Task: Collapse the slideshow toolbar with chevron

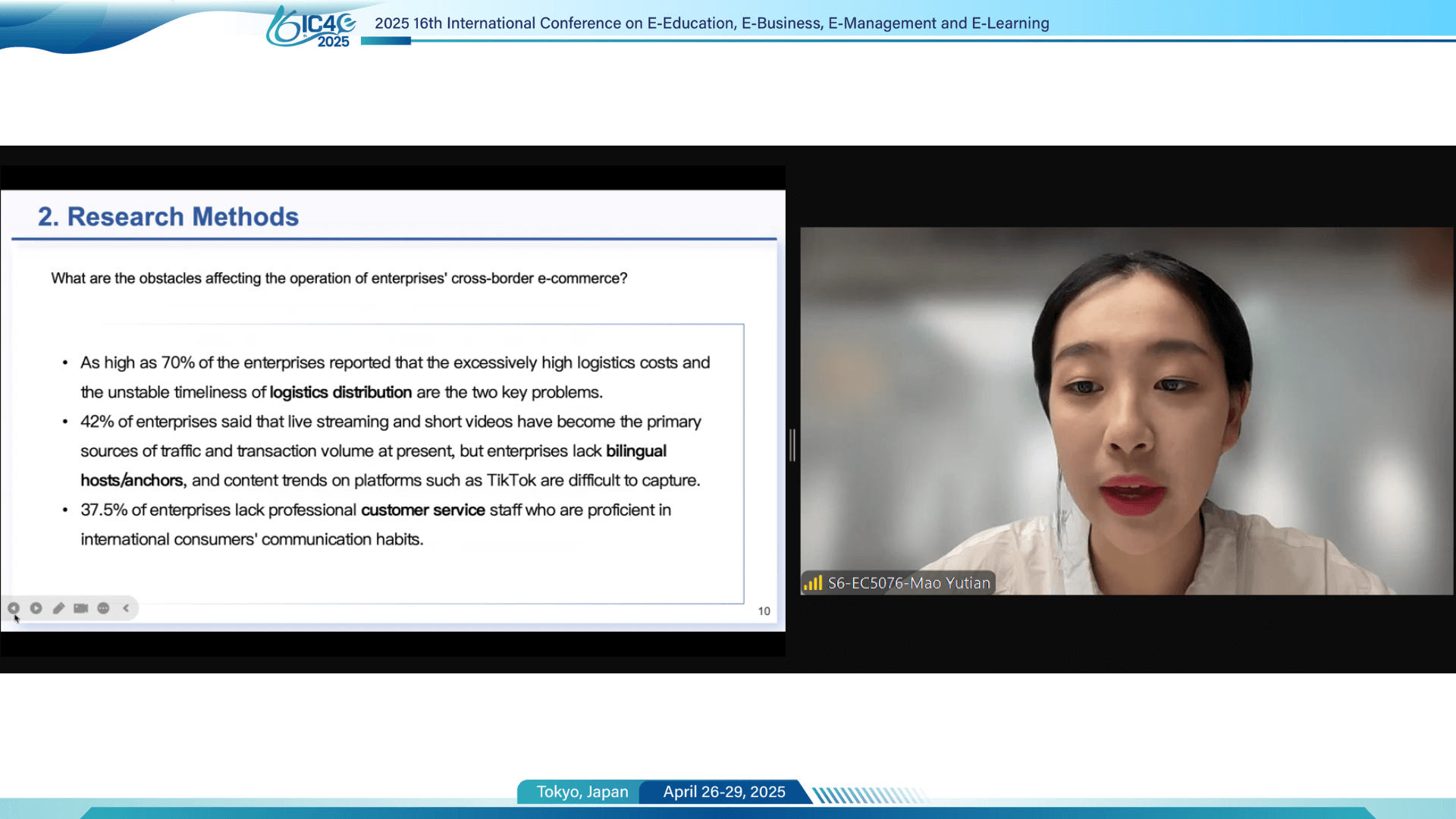Action: coord(126,608)
